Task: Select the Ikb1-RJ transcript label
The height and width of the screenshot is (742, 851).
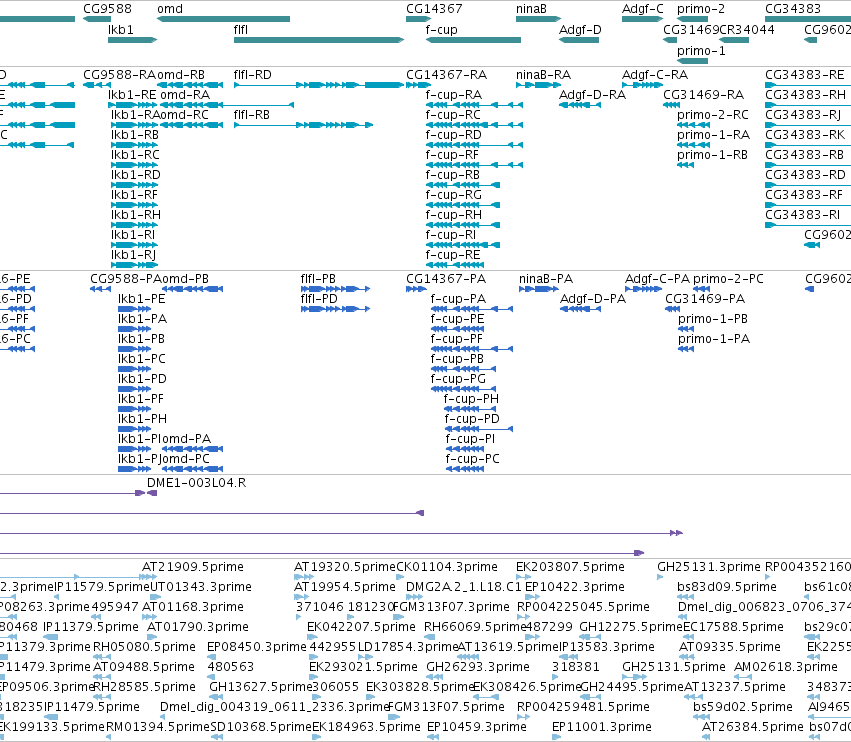Action: coord(134,255)
